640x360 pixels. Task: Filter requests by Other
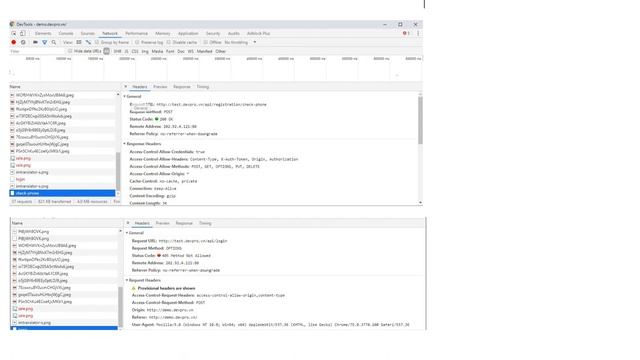coord(220,51)
